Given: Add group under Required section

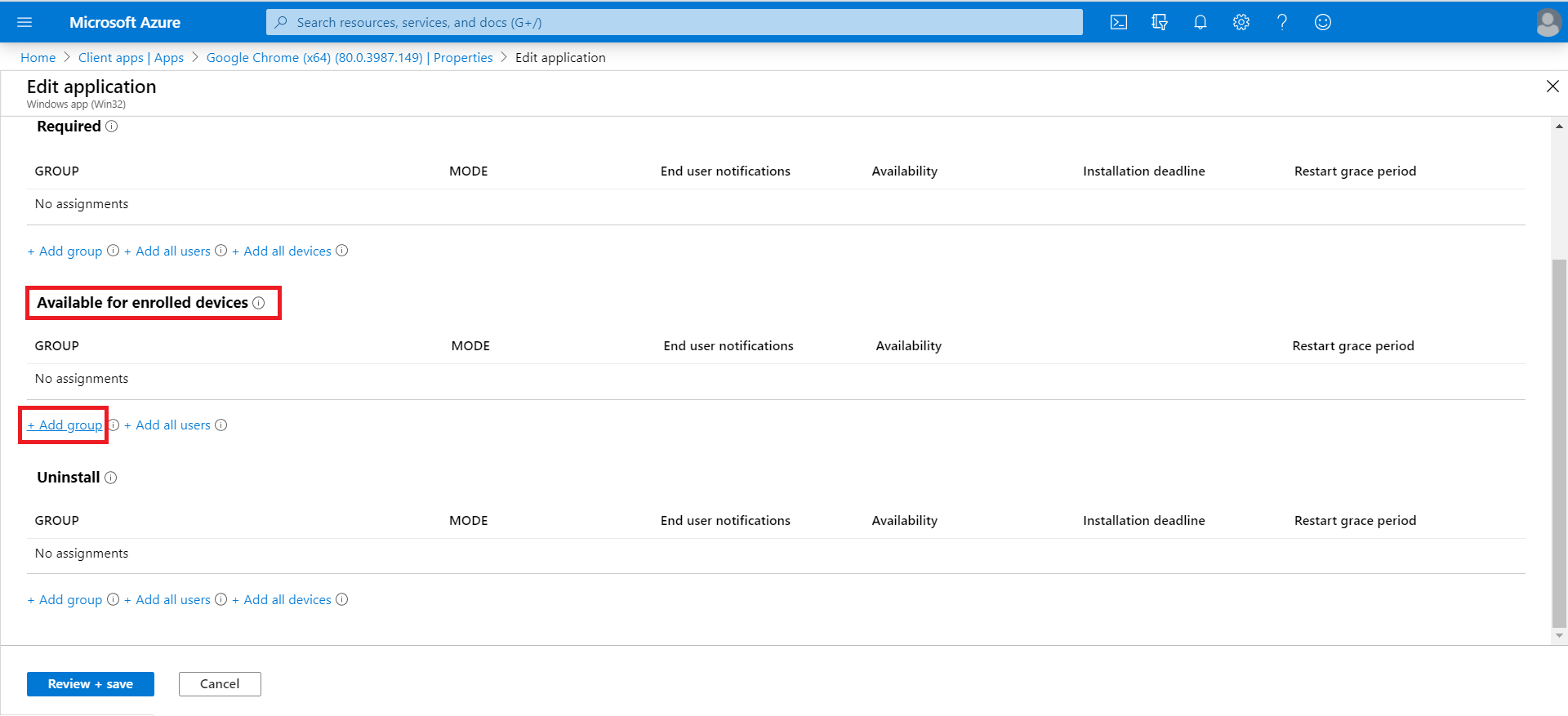Looking at the screenshot, I should click(65, 251).
